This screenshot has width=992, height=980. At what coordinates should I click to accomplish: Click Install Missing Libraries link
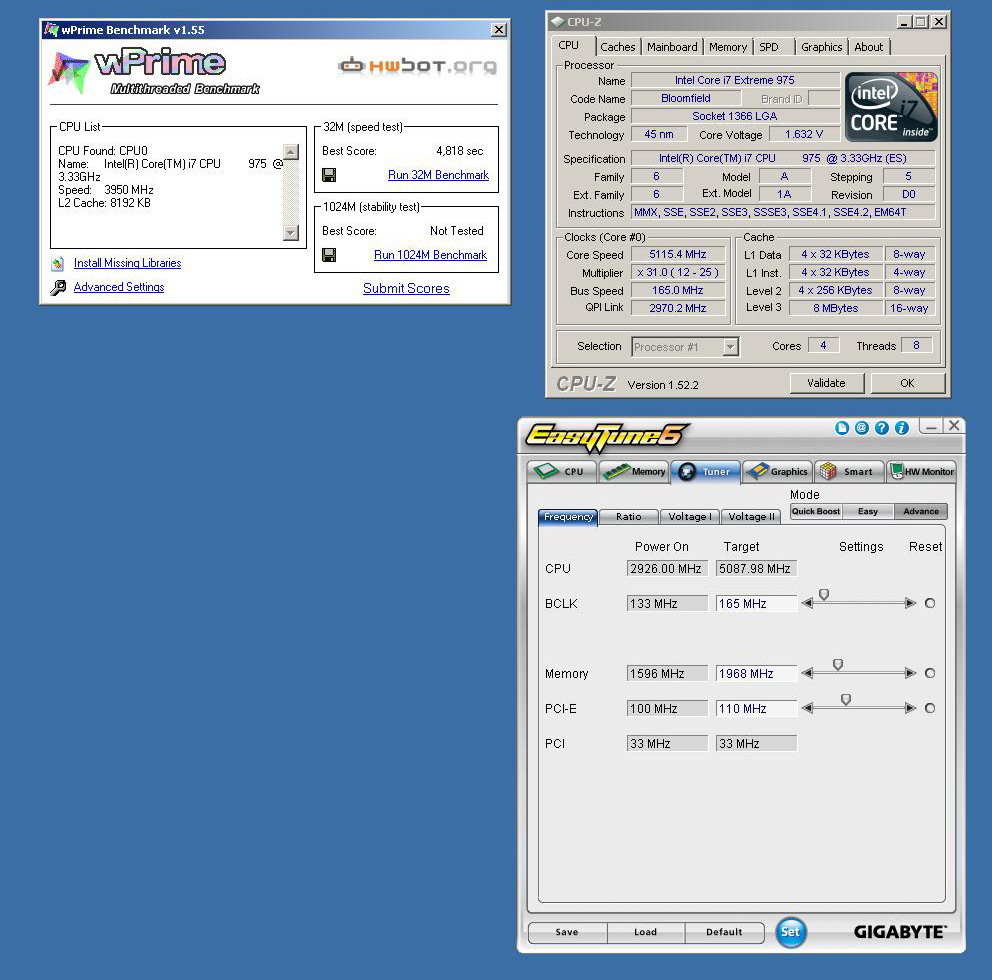click(127, 263)
